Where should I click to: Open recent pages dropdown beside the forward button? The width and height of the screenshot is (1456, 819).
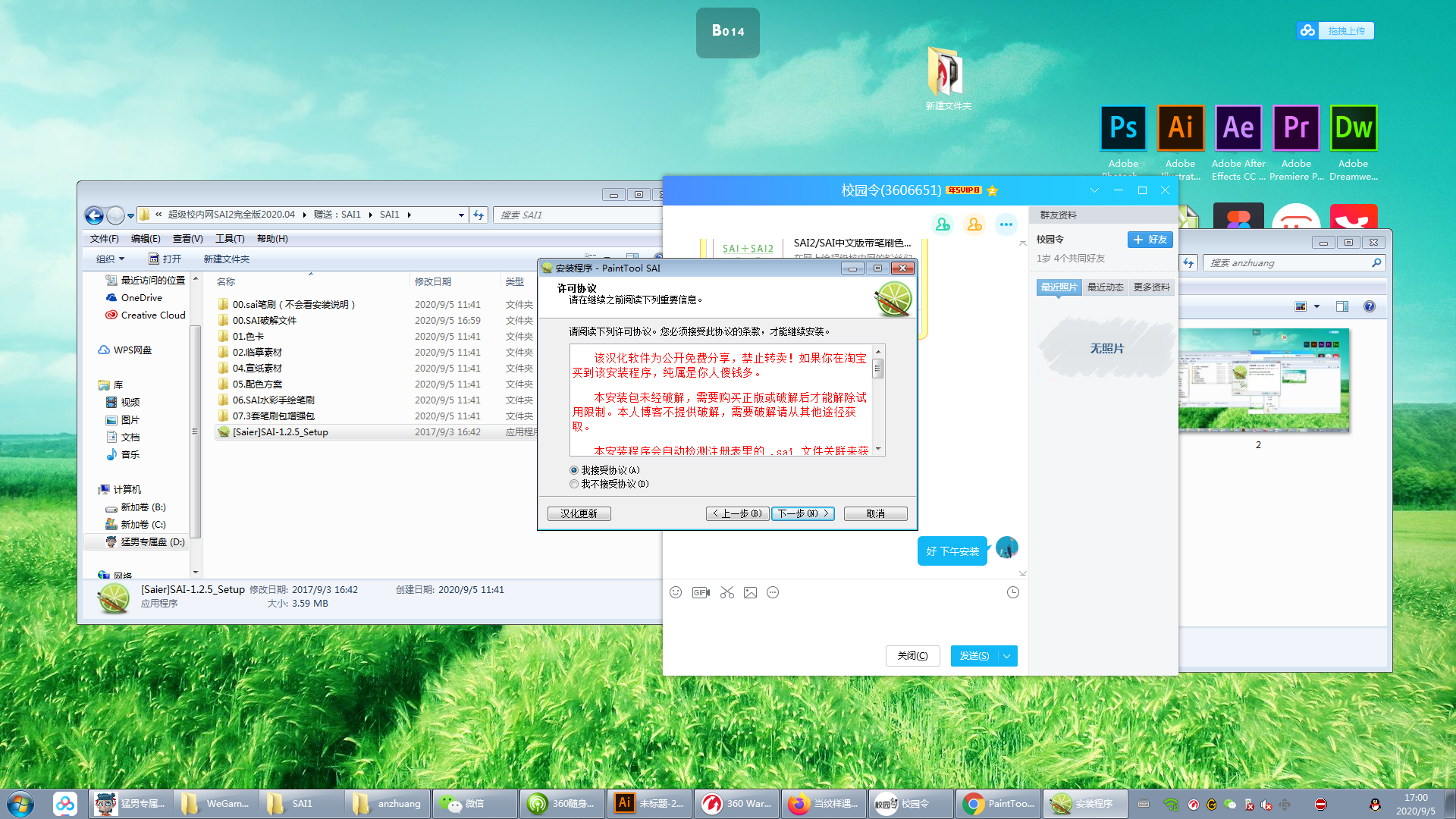tap(130, 215)
